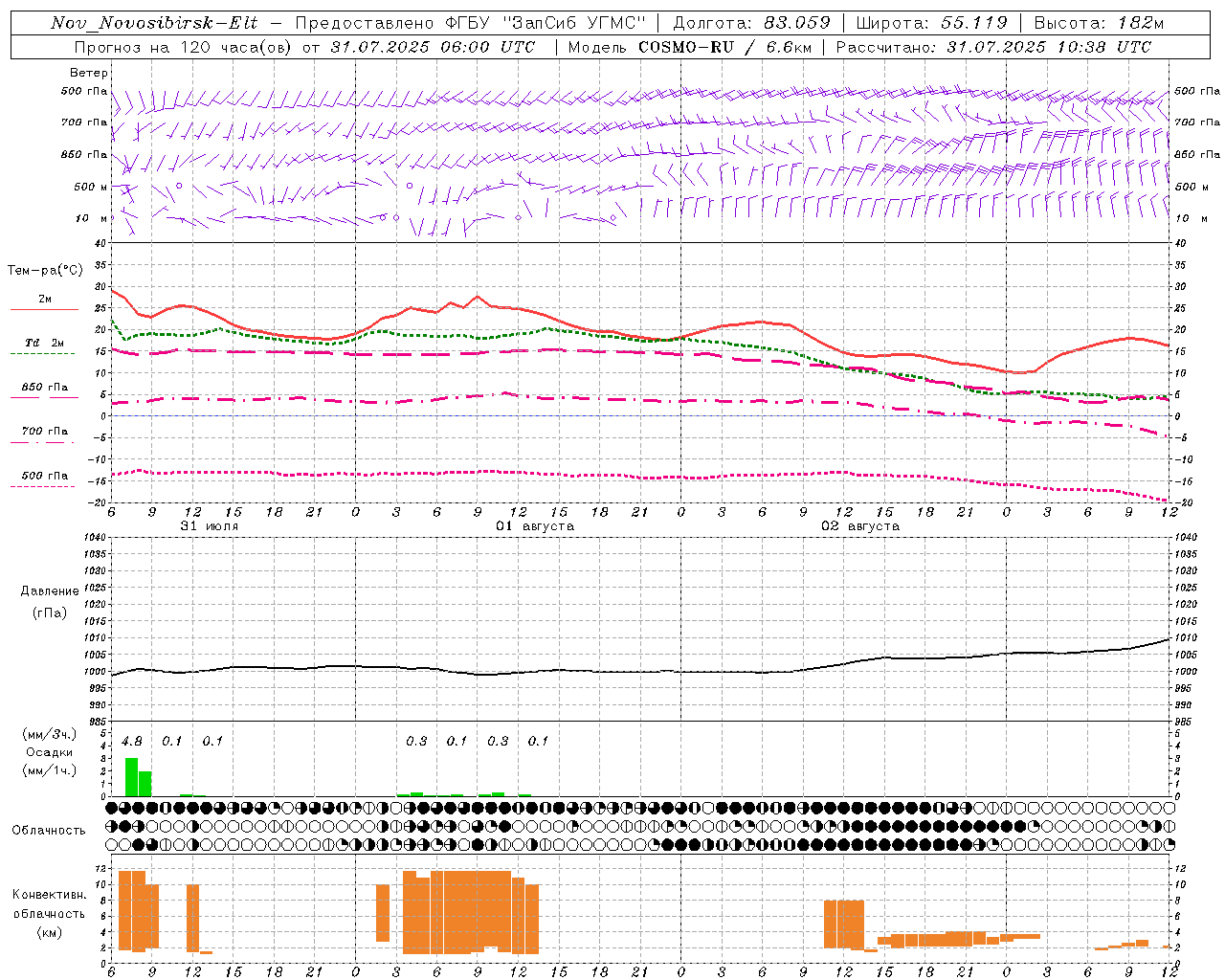Click the "Td 2м" dew point legend entry

(x=45, y=343)
